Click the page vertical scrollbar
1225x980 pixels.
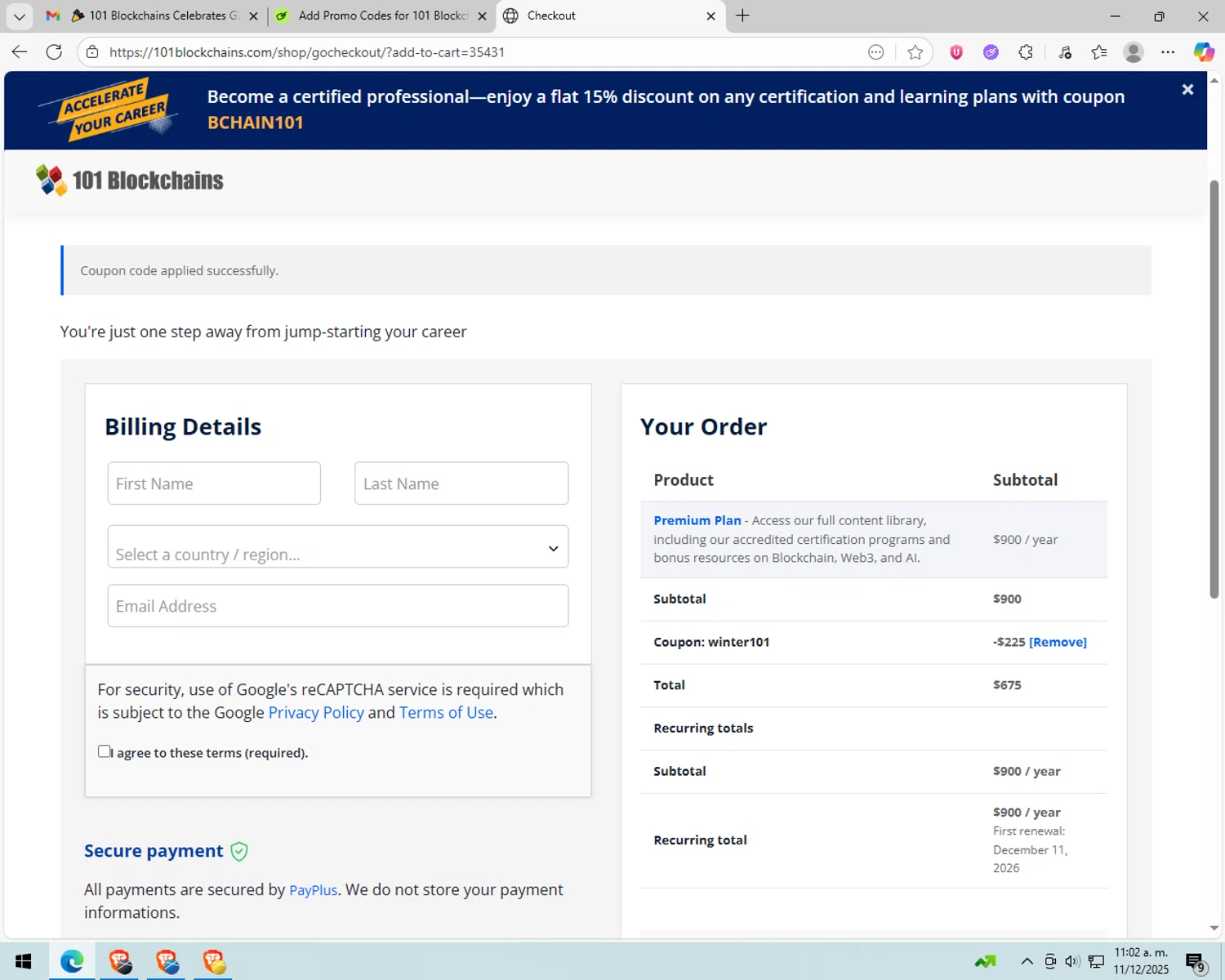coord(1214,390)
